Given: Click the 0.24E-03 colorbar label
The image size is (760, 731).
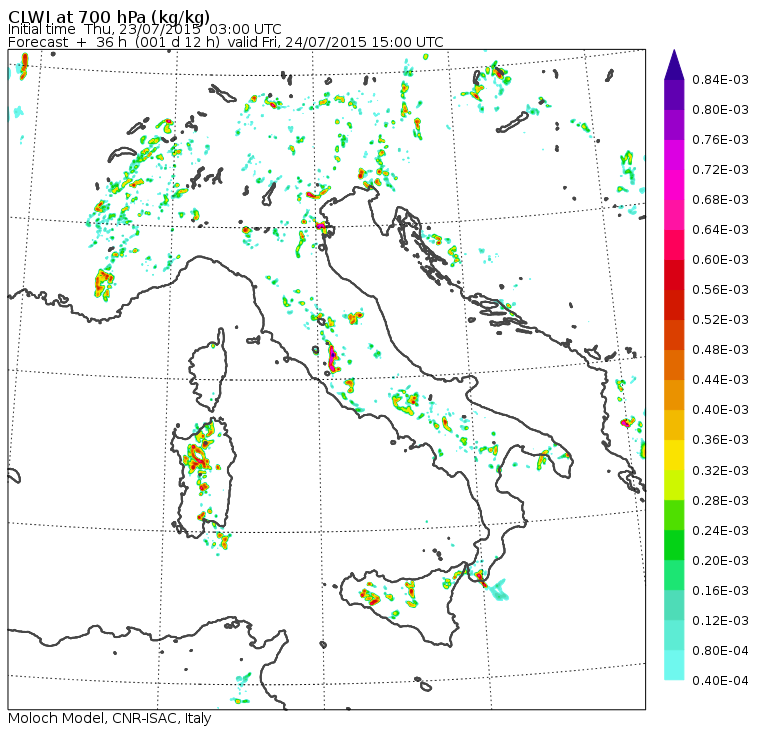Looking at the screenshot, I should point(720,531).
